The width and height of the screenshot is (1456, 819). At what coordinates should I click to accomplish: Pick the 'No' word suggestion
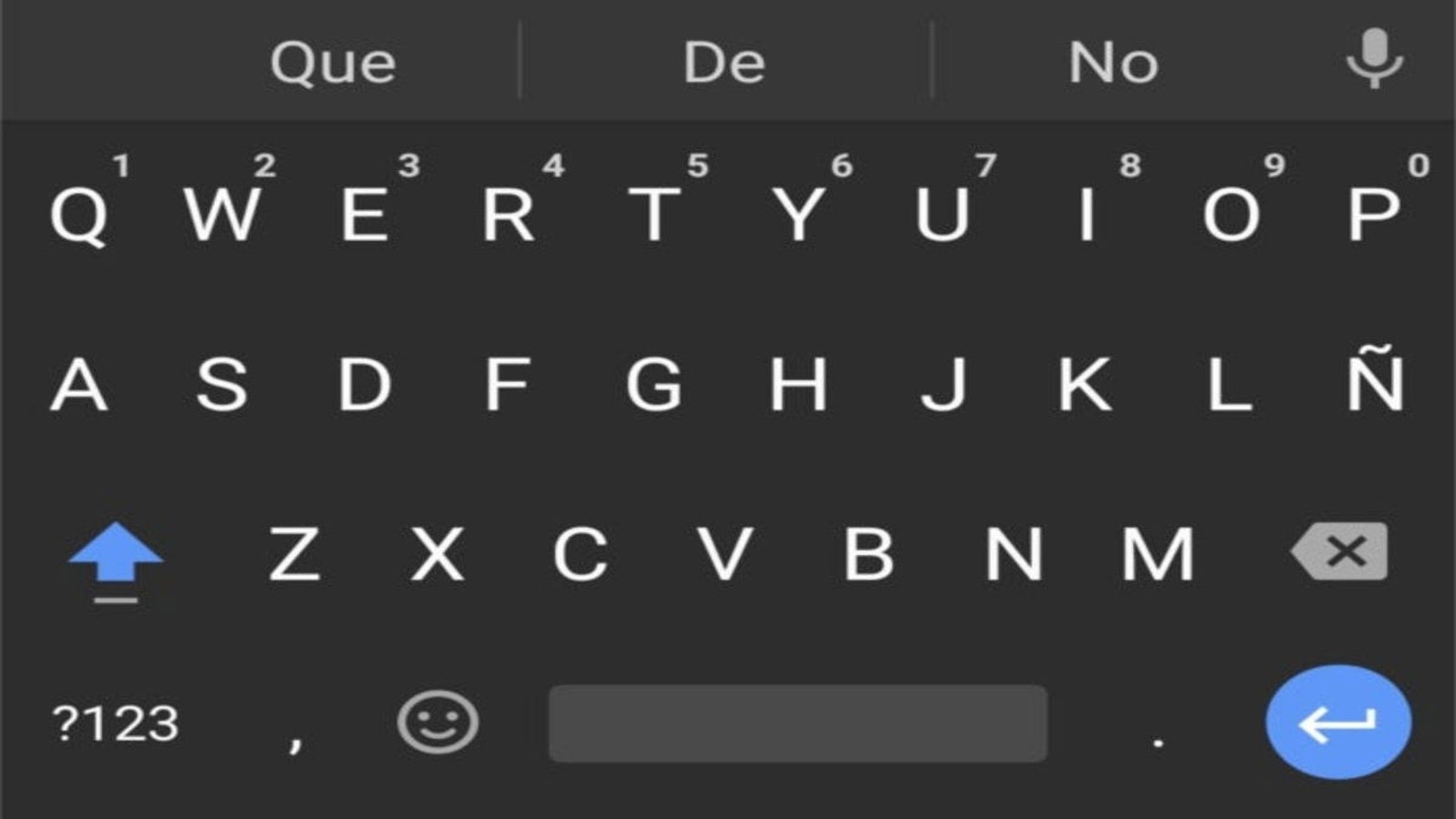(x=1113, y=62)
